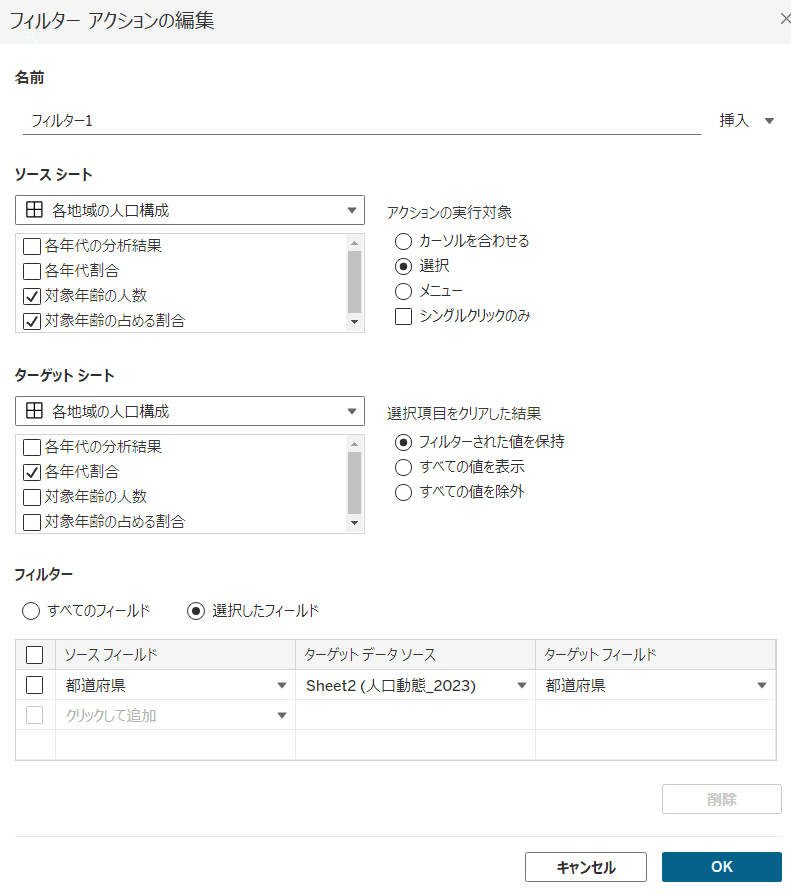Click the source sheet dashboard icon

pyautogui.click(x=33, y=209)
